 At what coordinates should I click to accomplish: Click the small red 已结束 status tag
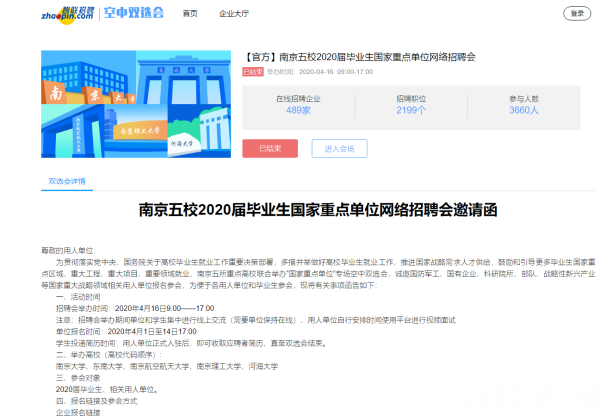(x=253, y=72)
